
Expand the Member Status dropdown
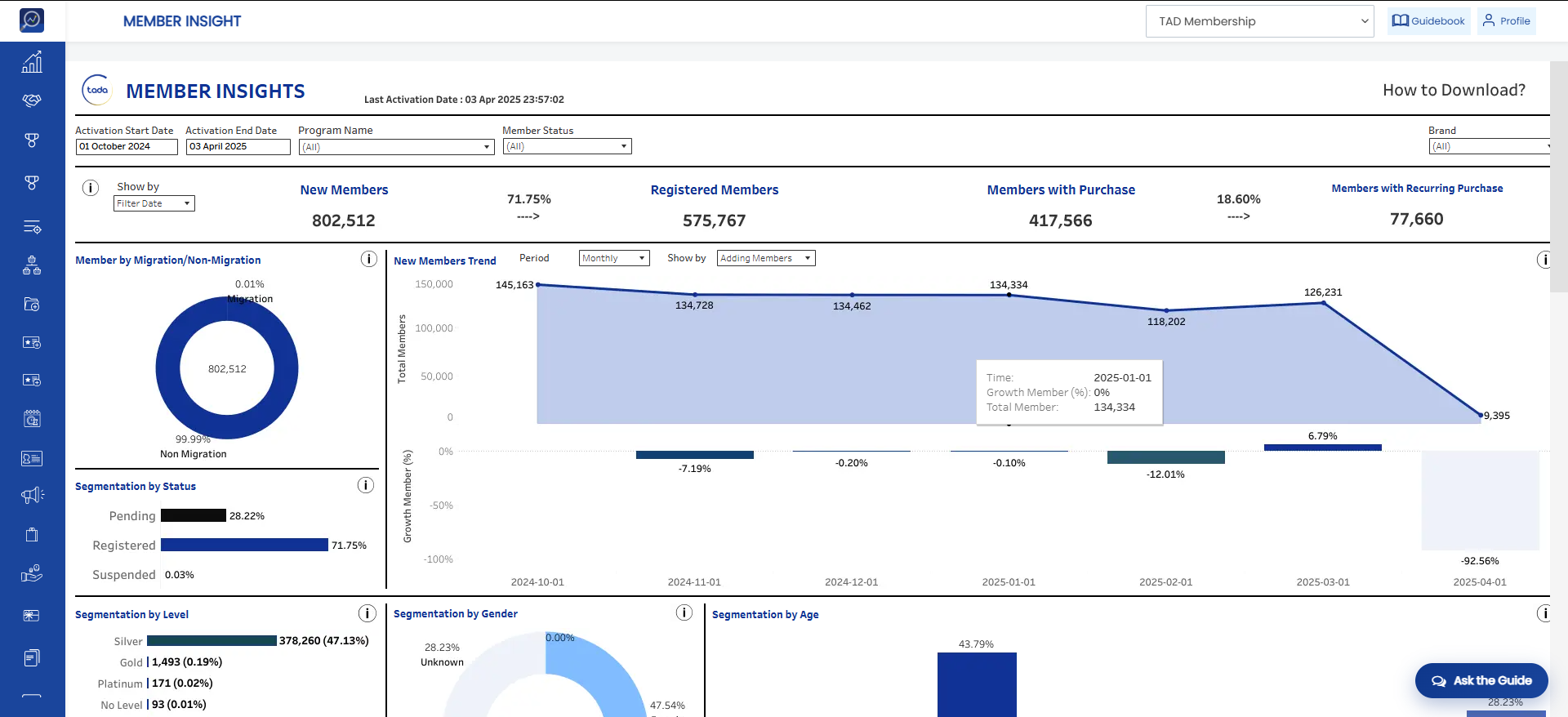pos(567,146)
